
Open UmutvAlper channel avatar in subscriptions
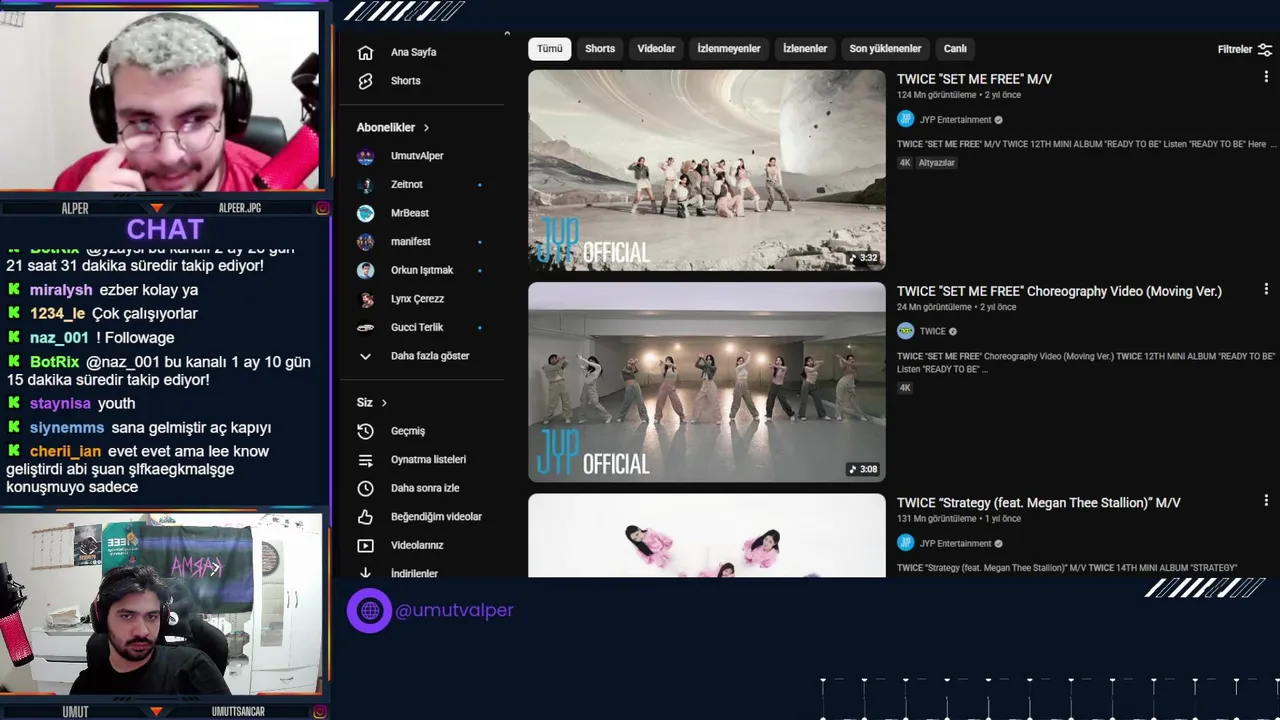pos(365,156)
